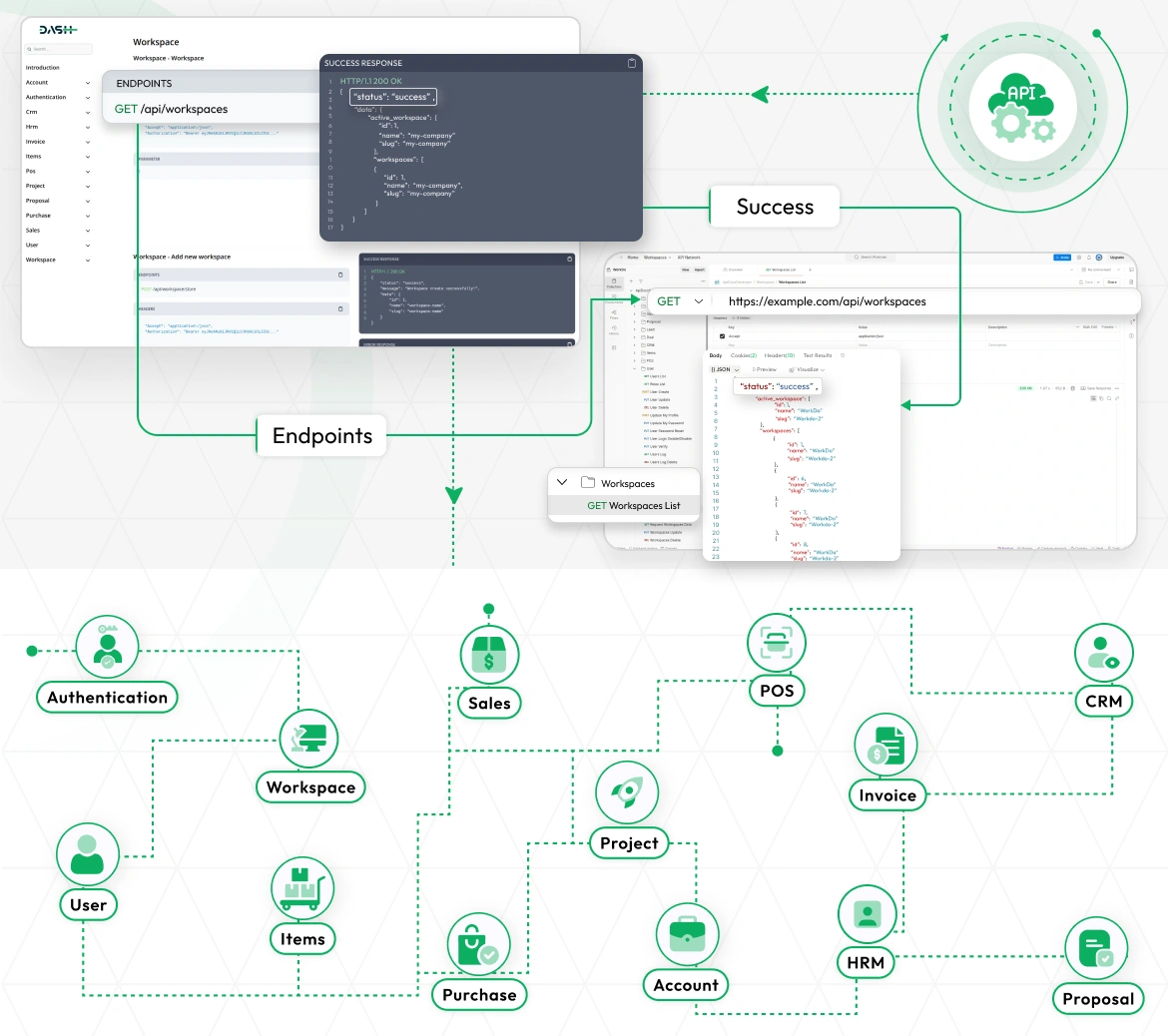This screenshot has height=1036, width=1168.
Task: Open Introduction in the docs sidebar
Action: point(43,68)
